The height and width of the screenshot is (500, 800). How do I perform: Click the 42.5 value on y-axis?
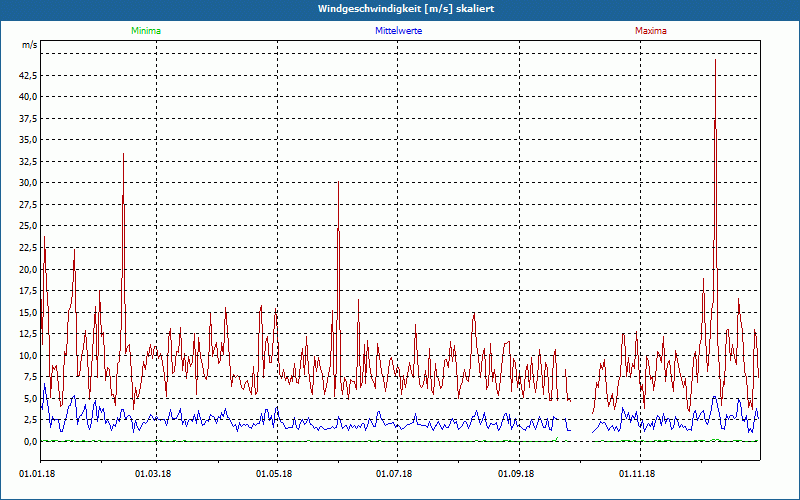click(x=27, y=75)
